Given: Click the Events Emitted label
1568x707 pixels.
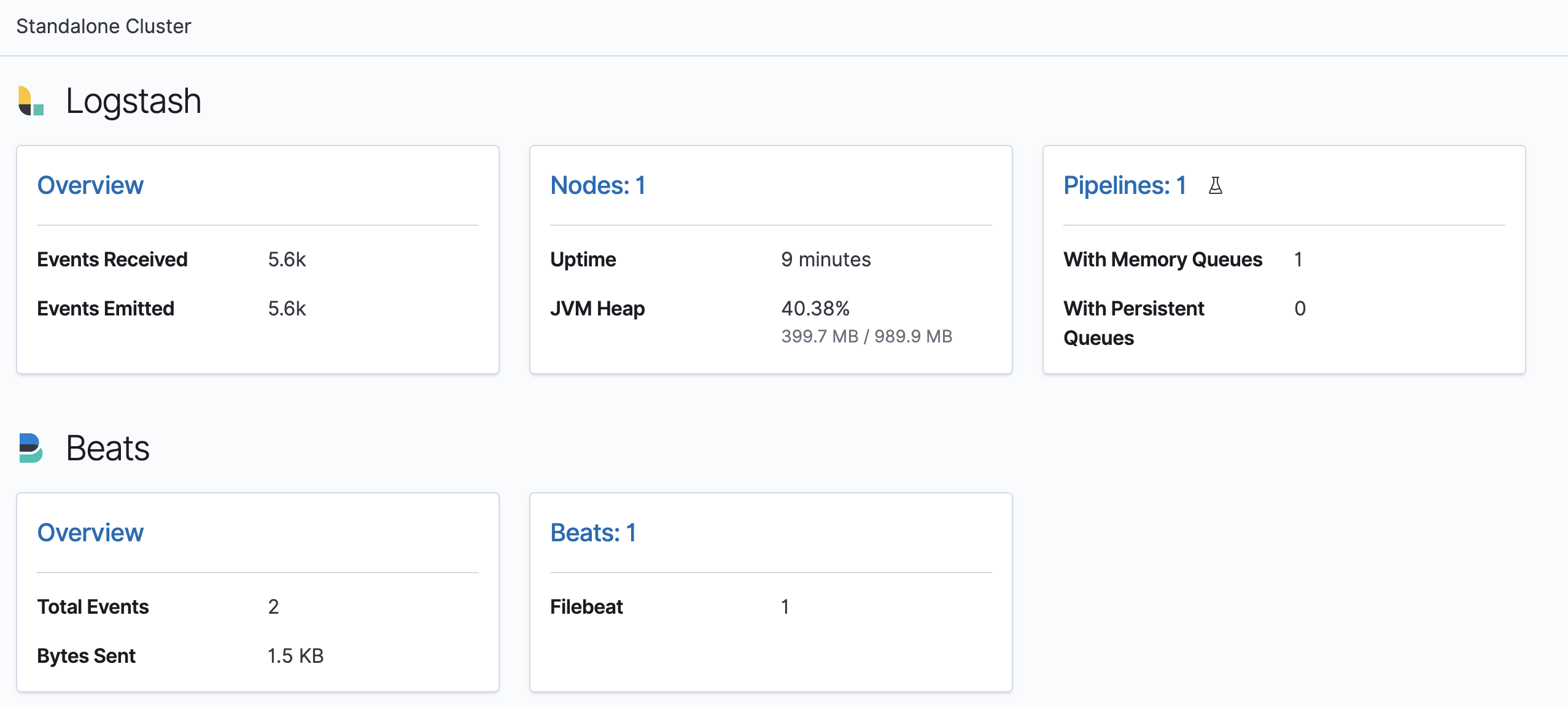Looking at the screenshot, I should point(106,309).
